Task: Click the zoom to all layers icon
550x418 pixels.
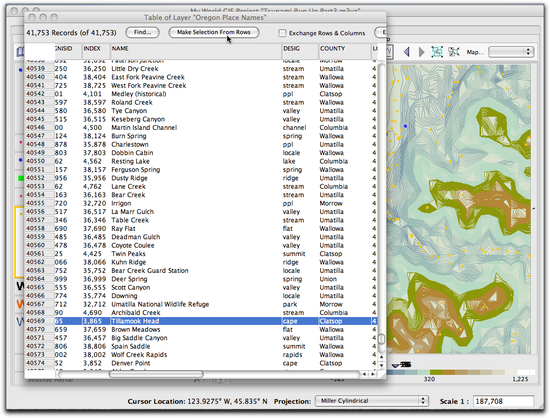Action: click(x=437, y=52)
